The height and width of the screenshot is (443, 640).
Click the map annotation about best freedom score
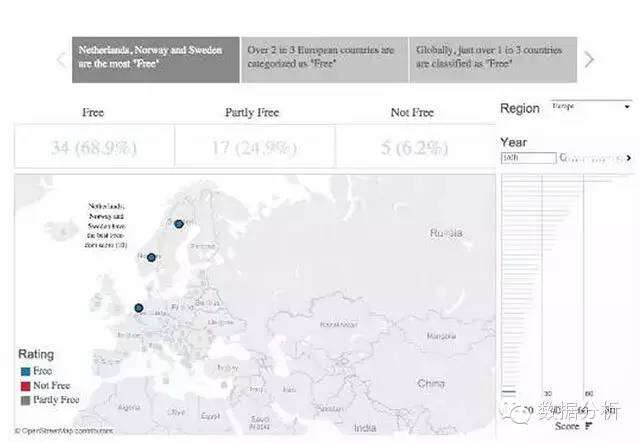click(x=106, y=225)
